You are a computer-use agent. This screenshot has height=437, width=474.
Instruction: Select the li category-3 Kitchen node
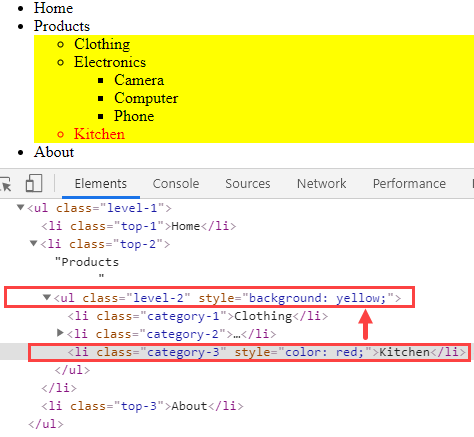pos(266,352)
